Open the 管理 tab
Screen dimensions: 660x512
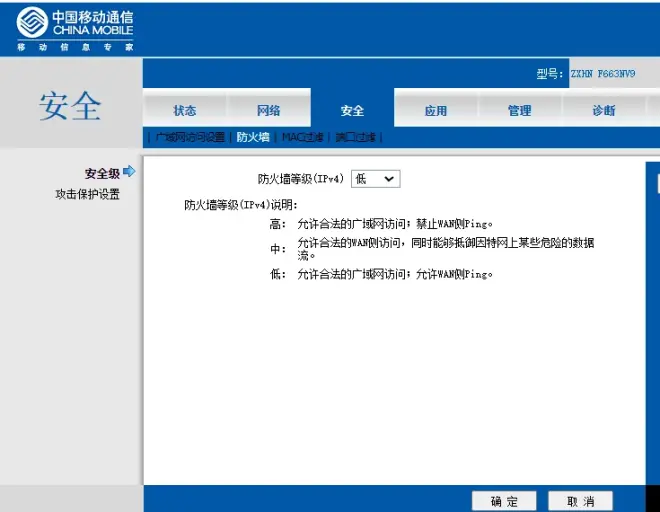click(519, 111)
